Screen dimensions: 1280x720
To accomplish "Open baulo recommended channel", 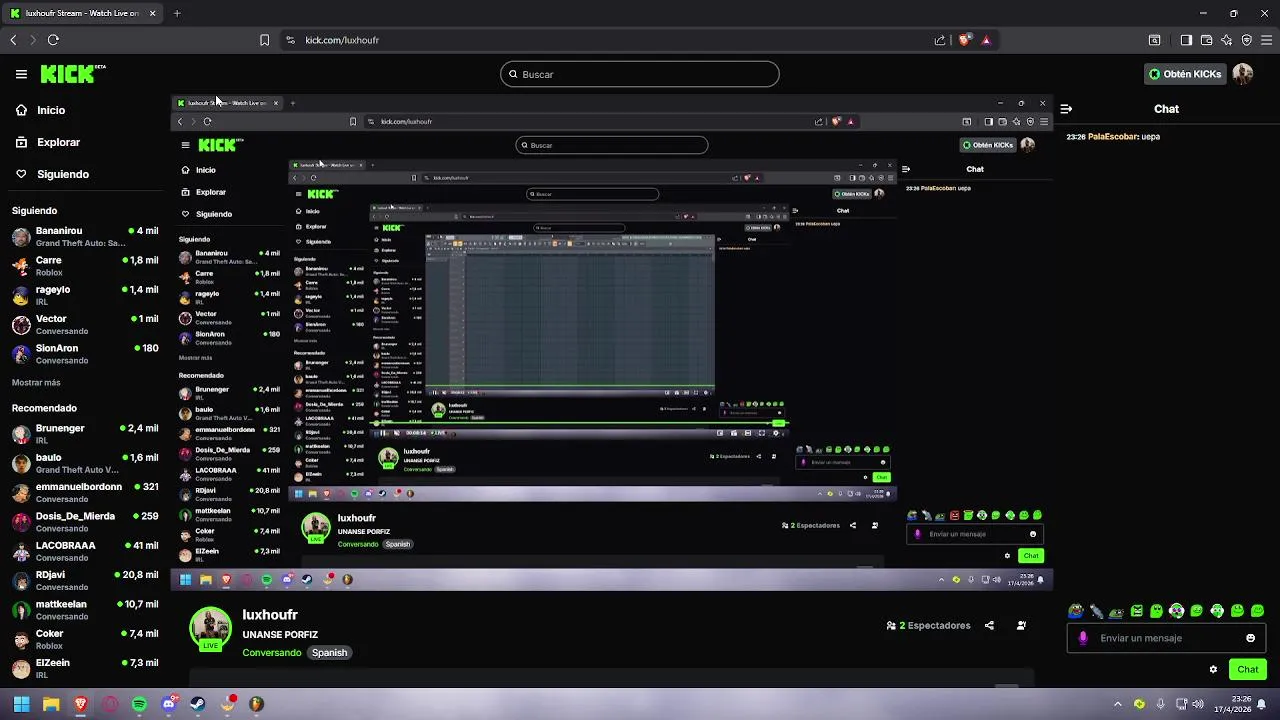I will [x=84, y=463].
